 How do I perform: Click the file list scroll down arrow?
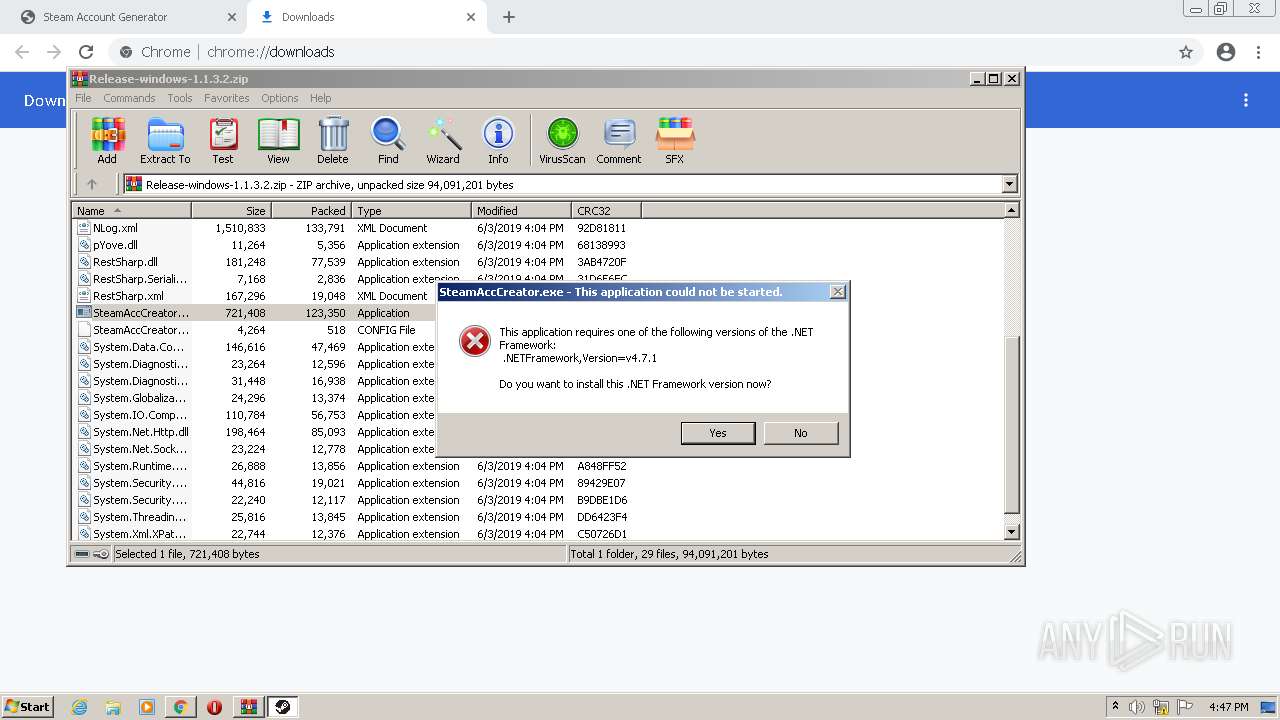coord(1011,533)
